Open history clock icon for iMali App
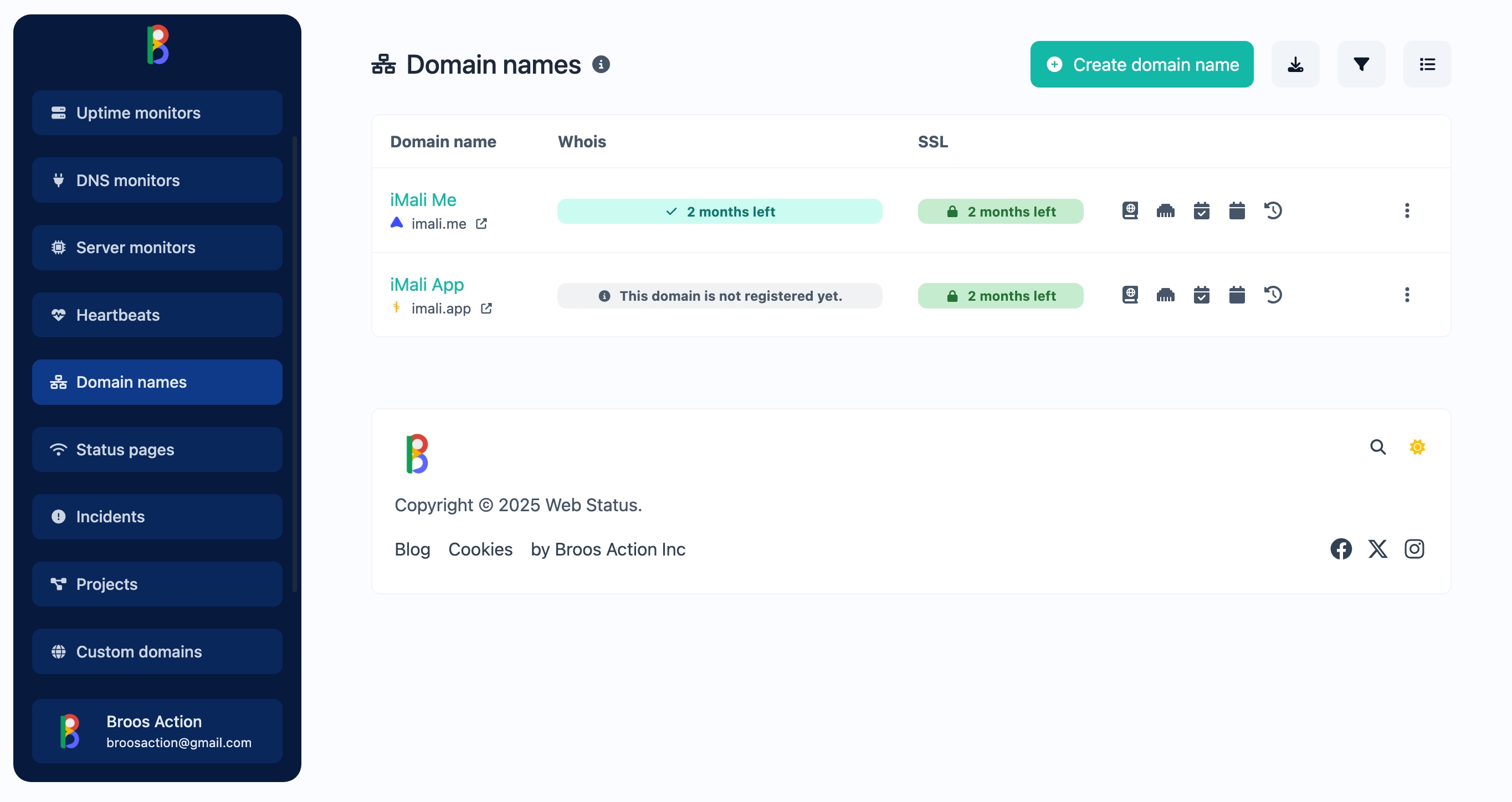This screenshot has height=802, width=1512. coord(1273,295)
